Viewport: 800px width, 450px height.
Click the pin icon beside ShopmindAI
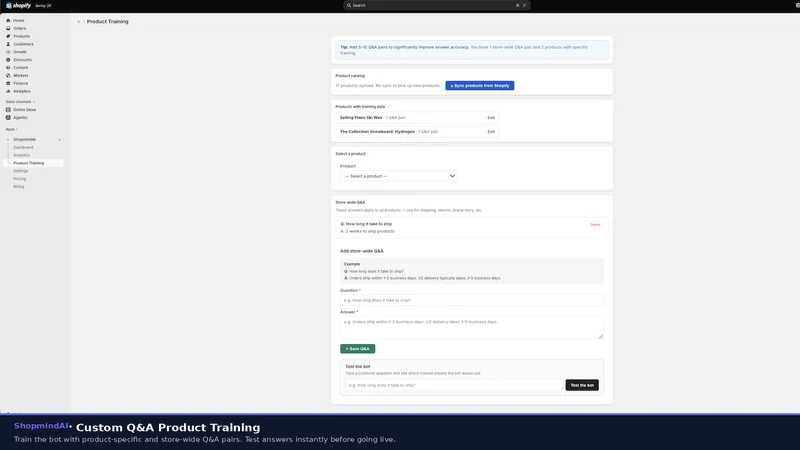tap(60, 139)
